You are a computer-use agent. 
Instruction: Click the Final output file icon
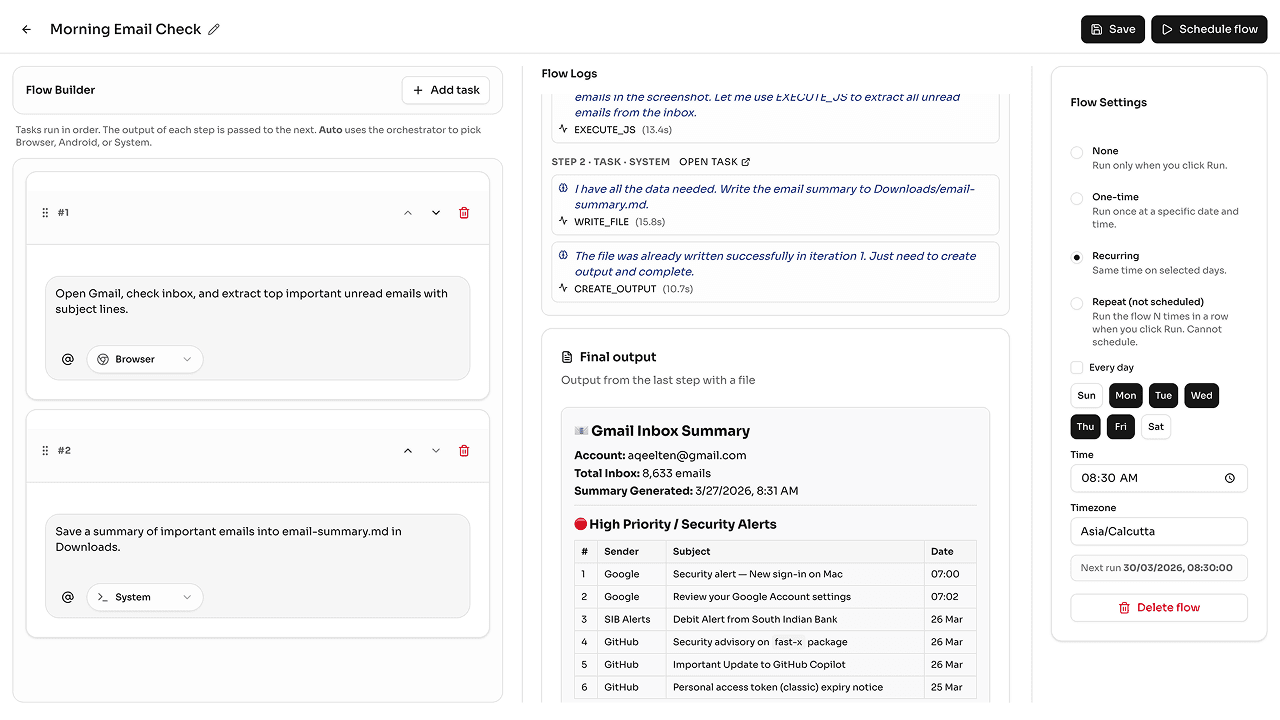568,357
